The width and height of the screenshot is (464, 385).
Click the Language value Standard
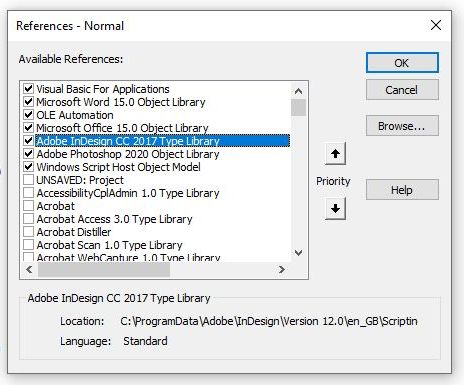145,341
